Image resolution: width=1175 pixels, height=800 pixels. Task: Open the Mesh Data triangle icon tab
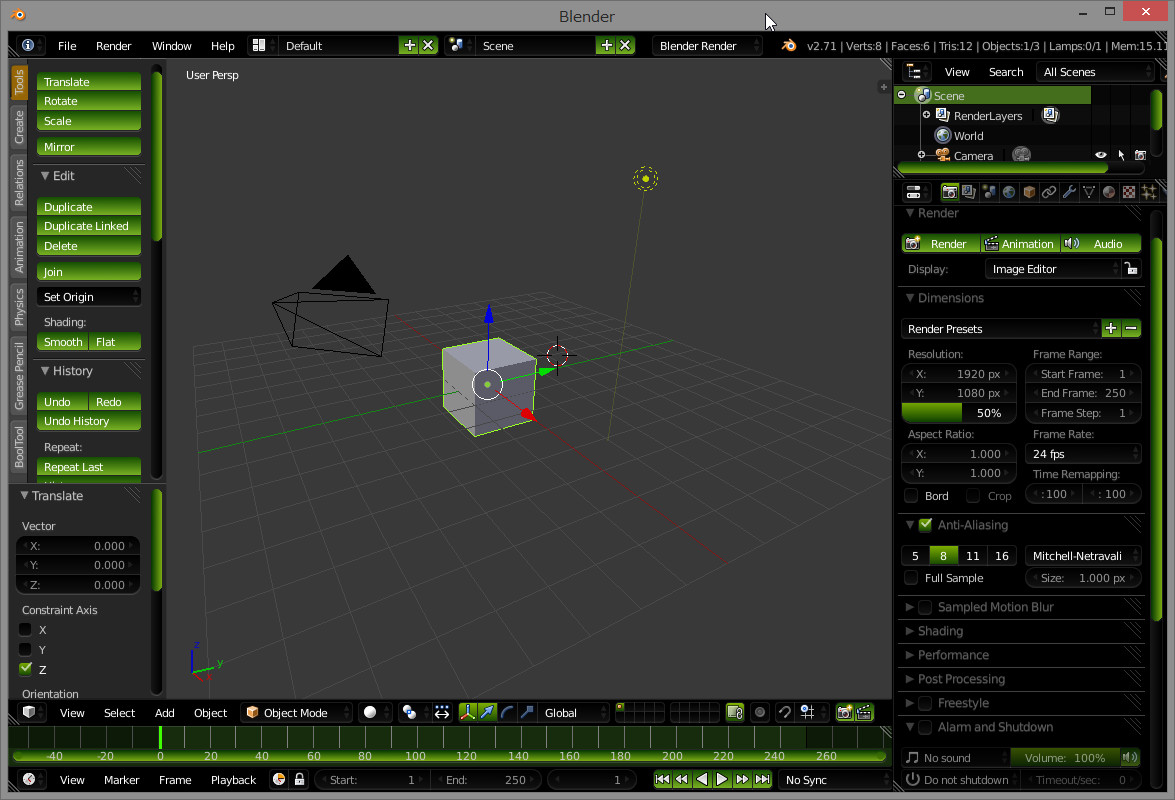click(x=1089, y=192)
